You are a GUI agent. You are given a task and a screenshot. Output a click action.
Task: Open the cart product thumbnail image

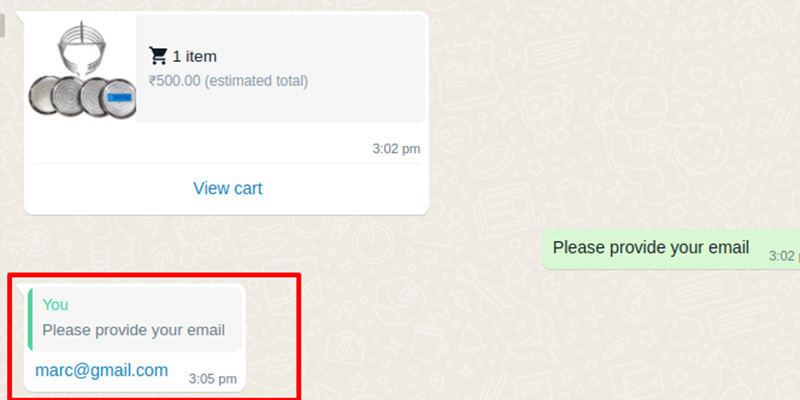tap(82, 69)
